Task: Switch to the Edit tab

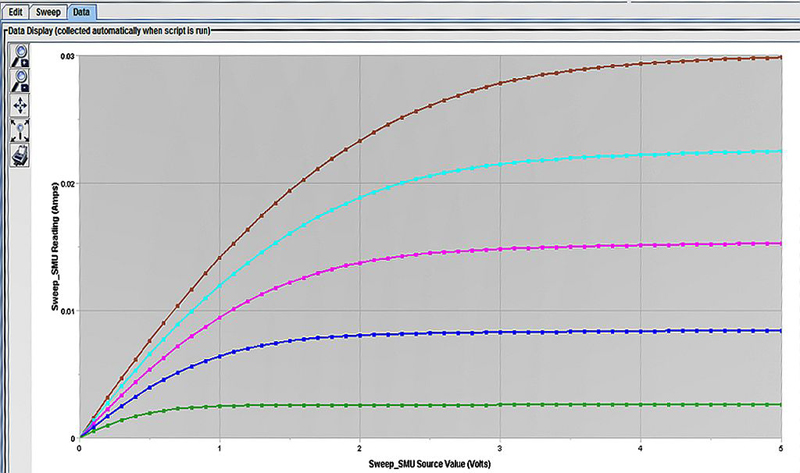Action: 15,12
